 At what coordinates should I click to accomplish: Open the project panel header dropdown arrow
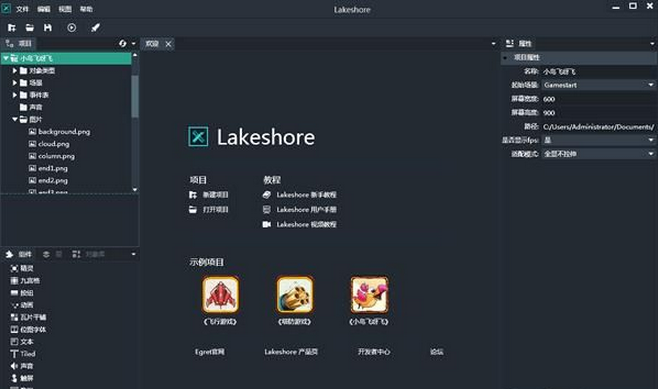coord(133,43)
